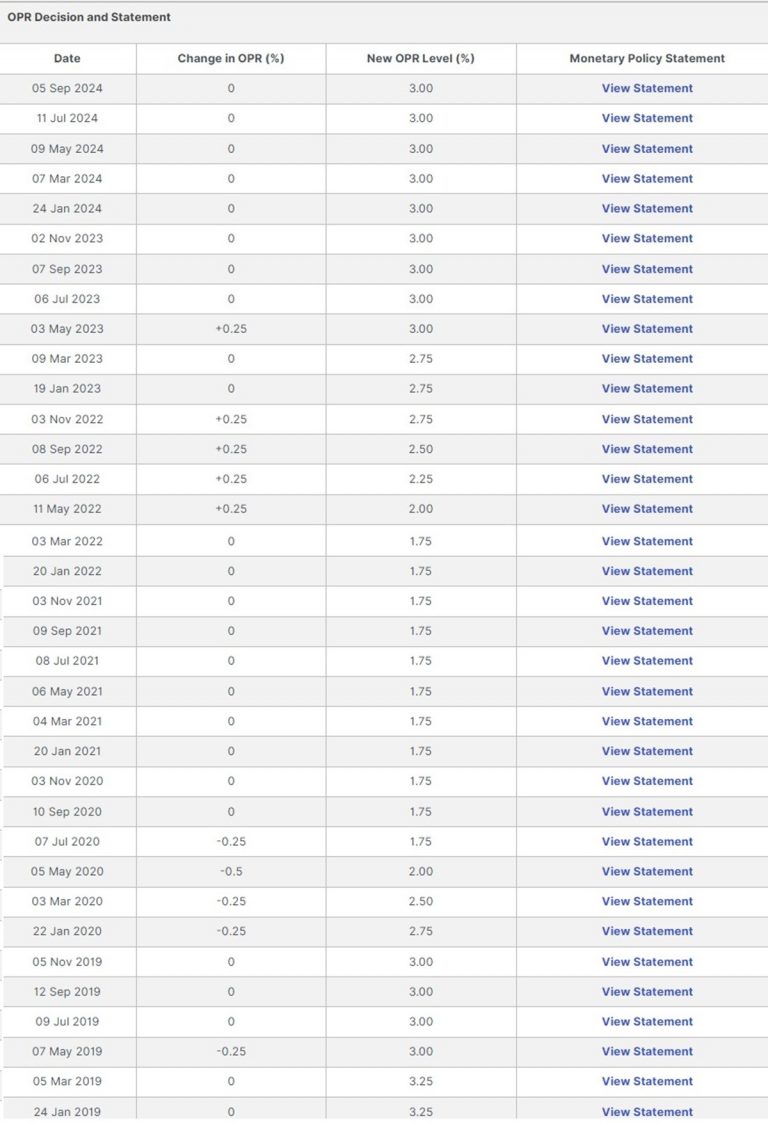Click the New OPR Level (%) header
This screenshot has width=768, height=1123.
click(x=421, y=58)
